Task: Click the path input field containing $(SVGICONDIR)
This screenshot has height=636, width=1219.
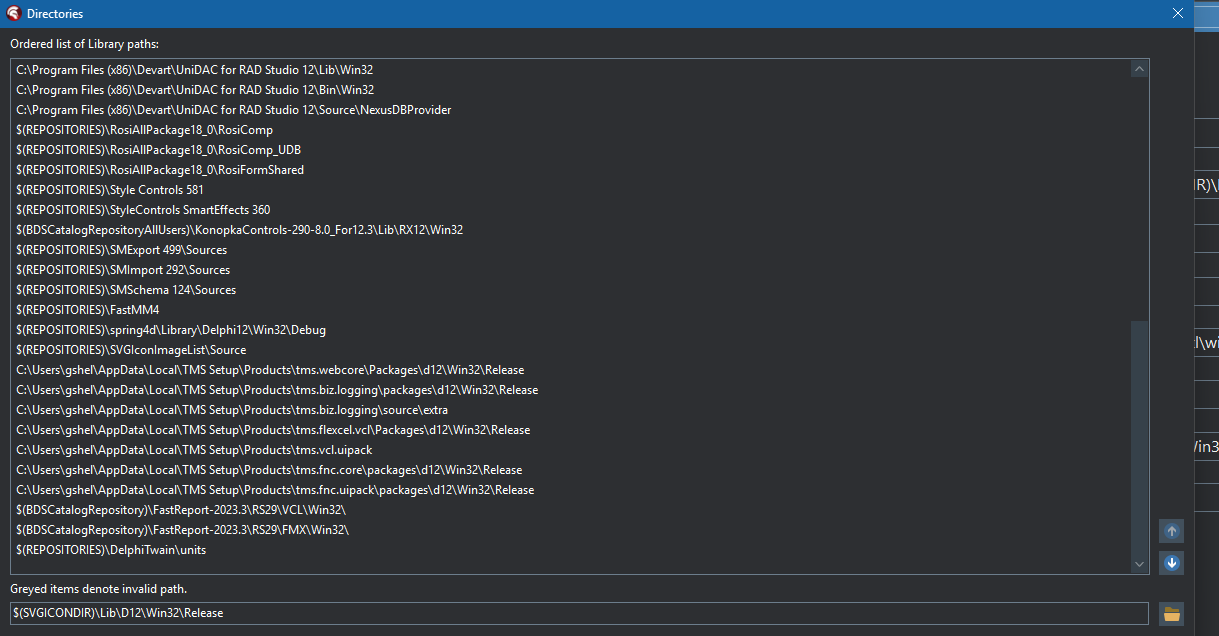Action: (x=580, y=613)
